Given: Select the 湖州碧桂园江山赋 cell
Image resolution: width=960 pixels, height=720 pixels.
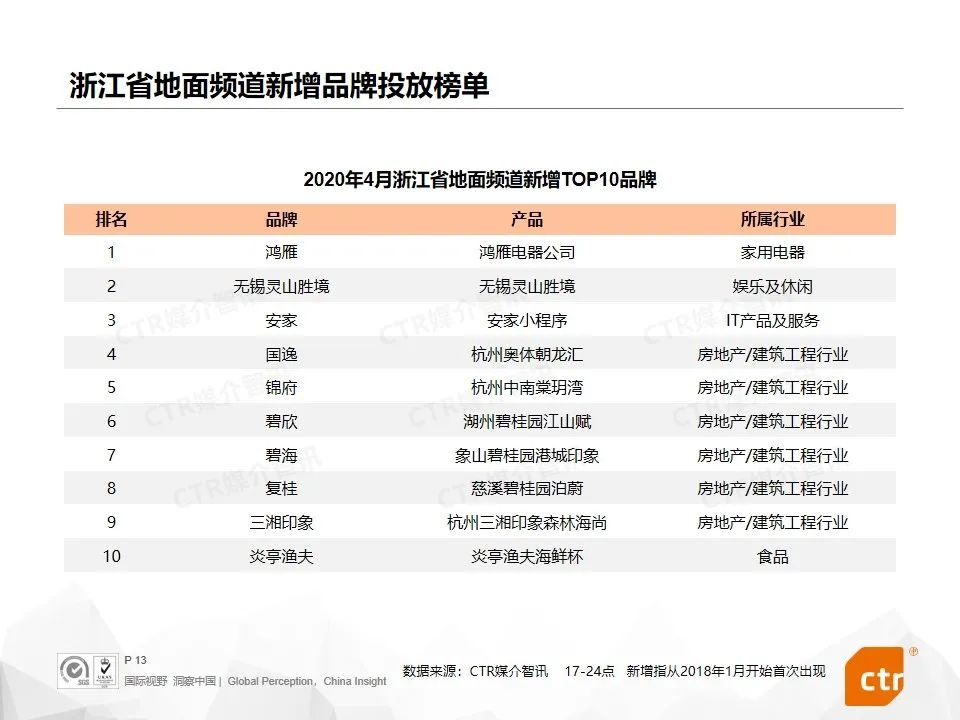Looking at the screenshot, I should tap(526, 422).
